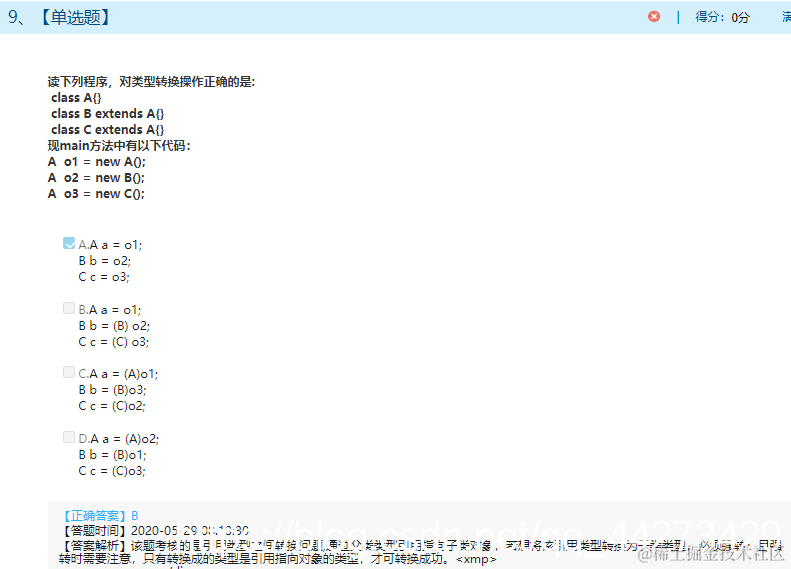The image size is (791, 569).
Task: Click option D line "C c = (C)o3;"
Action: [x=112, y=471]
